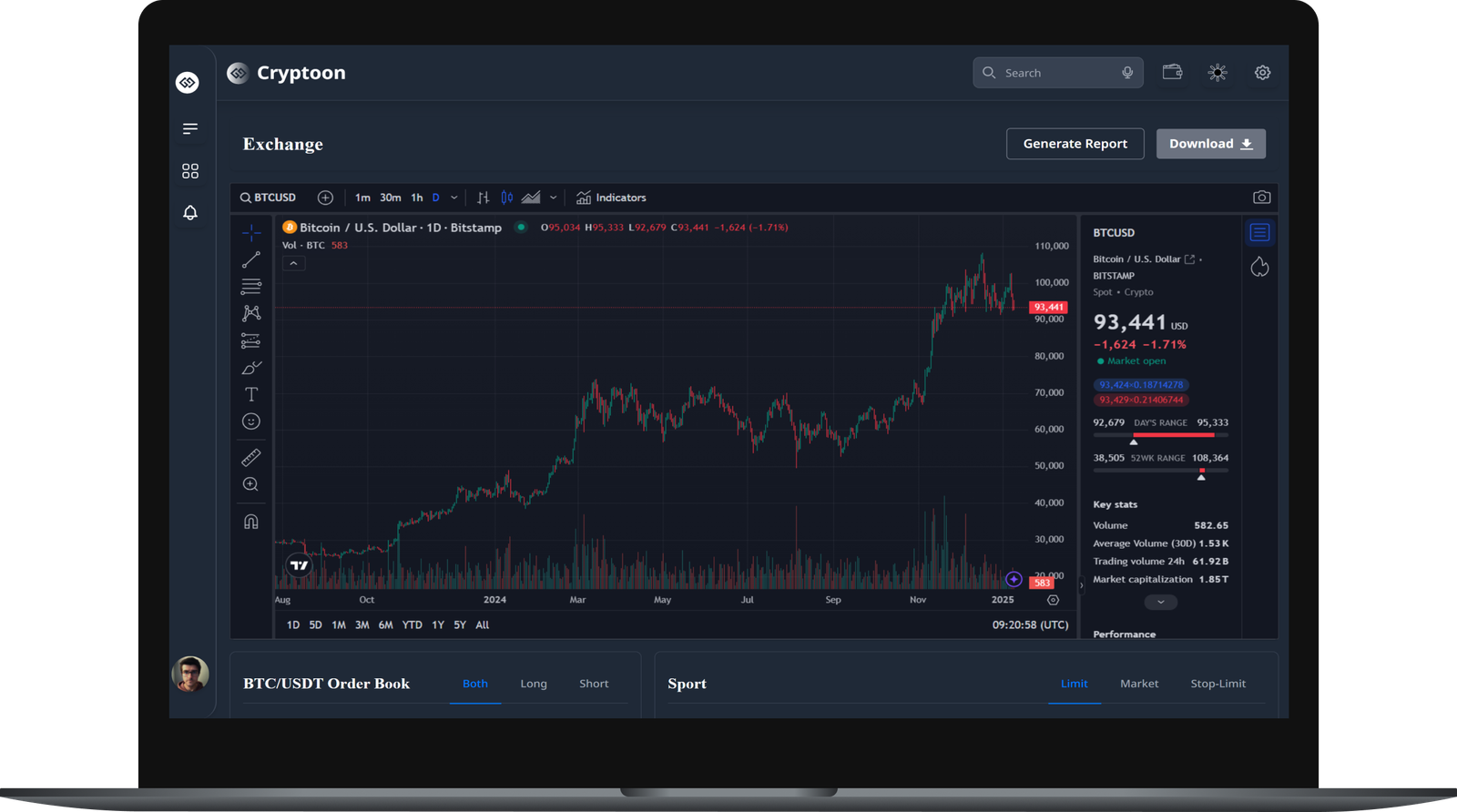Add symbol with the plus circle icon
Image resolution: width=1457 pixels, height=812 pixels.
click(x=325, y=198)
